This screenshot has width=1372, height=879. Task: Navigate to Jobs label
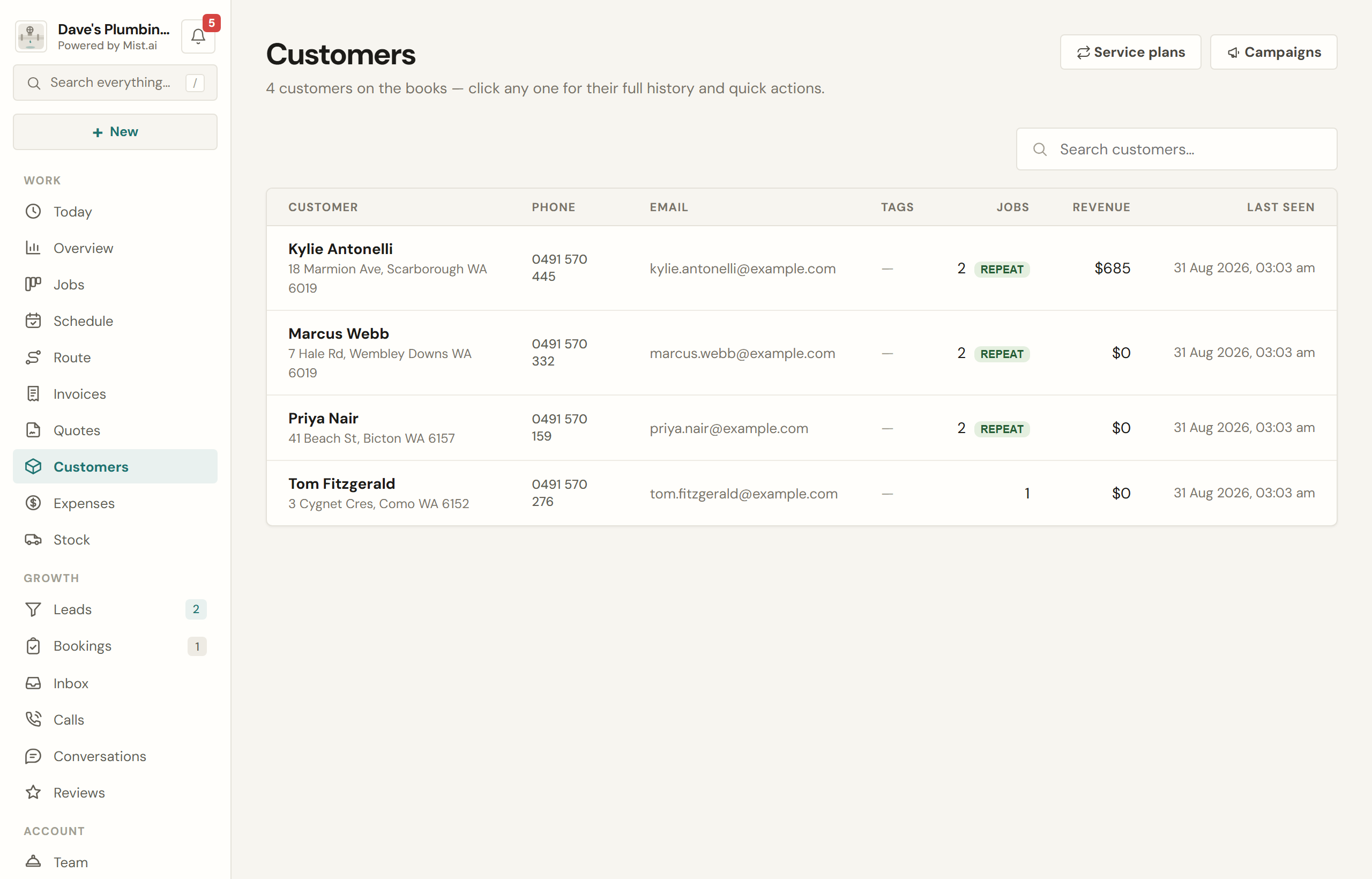tap(69, 285)
